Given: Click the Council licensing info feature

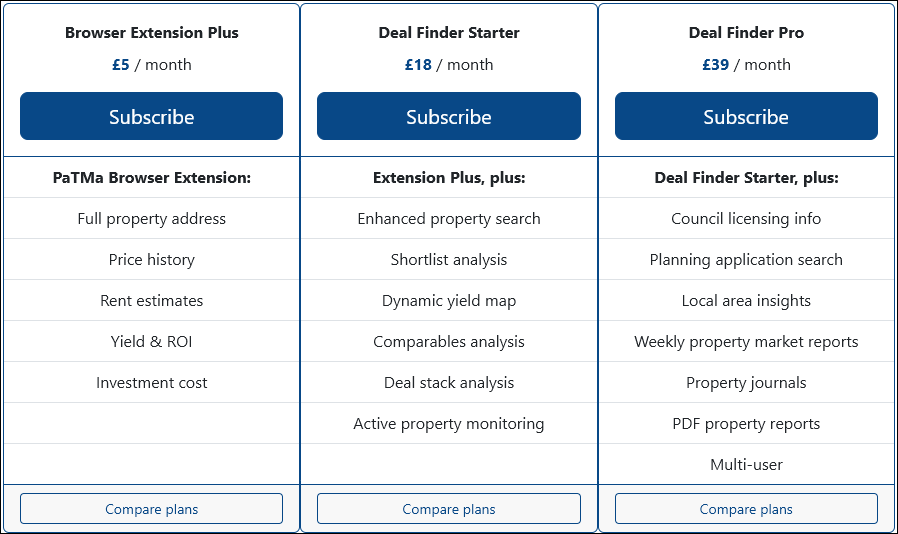Looking at the screenshot, I should pyautogui.click(x=746, y=219).
